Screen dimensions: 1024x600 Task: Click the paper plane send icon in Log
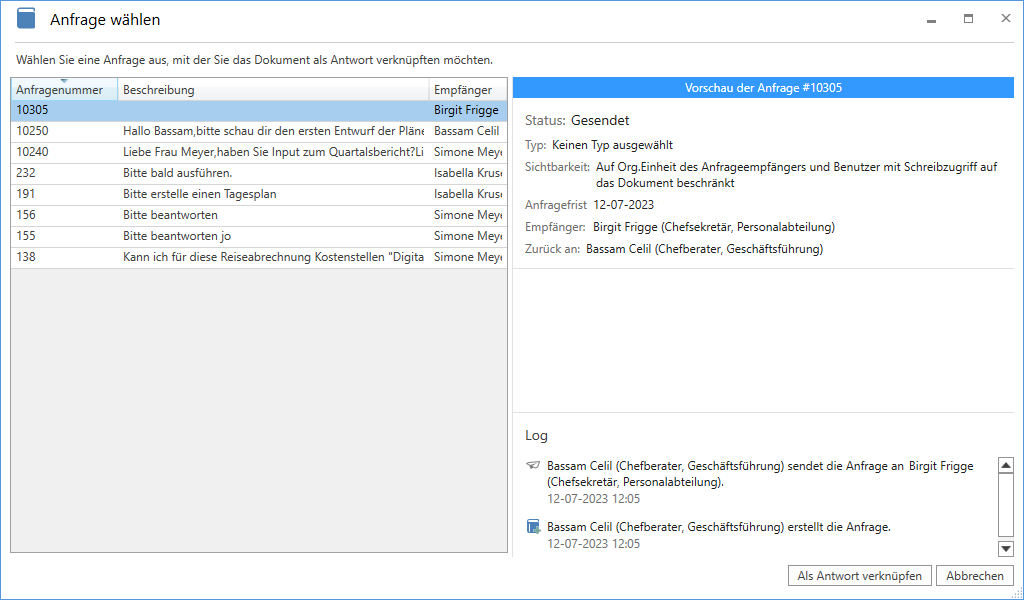click(x=533, y=466)
